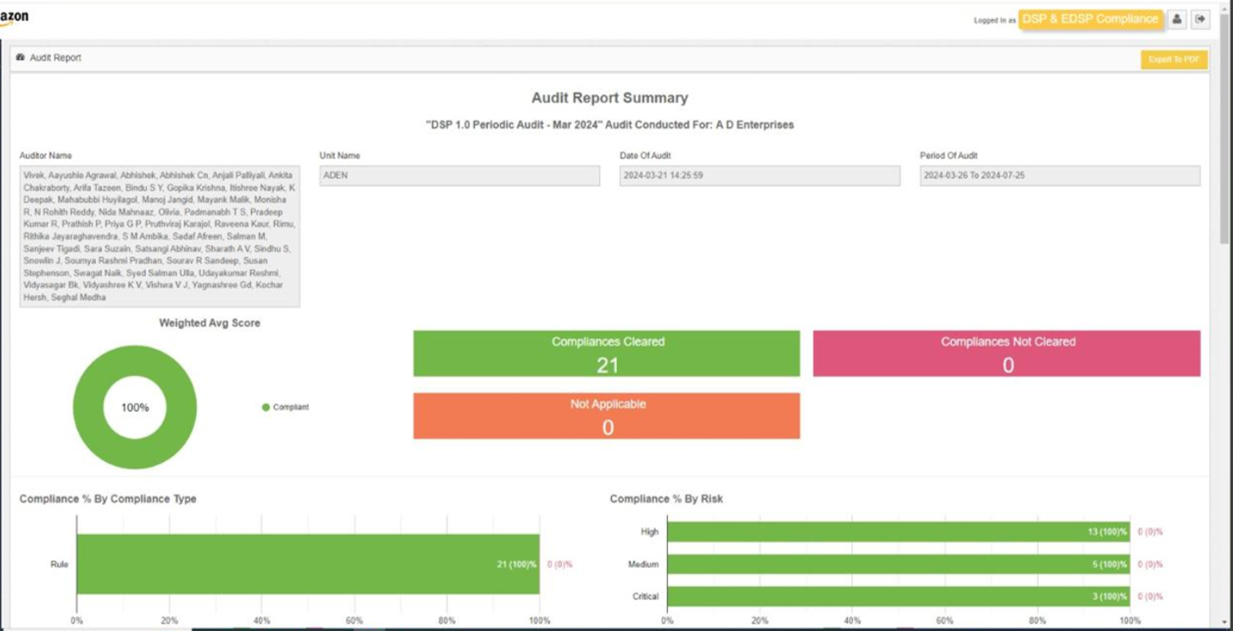Viewport: 1233px width, 631px height.
Task: Click the green Rule compliance bar
Action: click(308, 564)
